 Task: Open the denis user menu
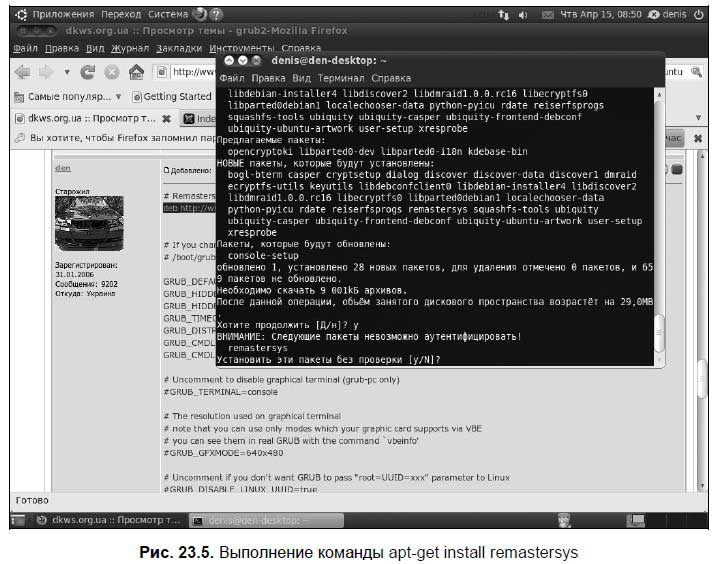point(667,15)
